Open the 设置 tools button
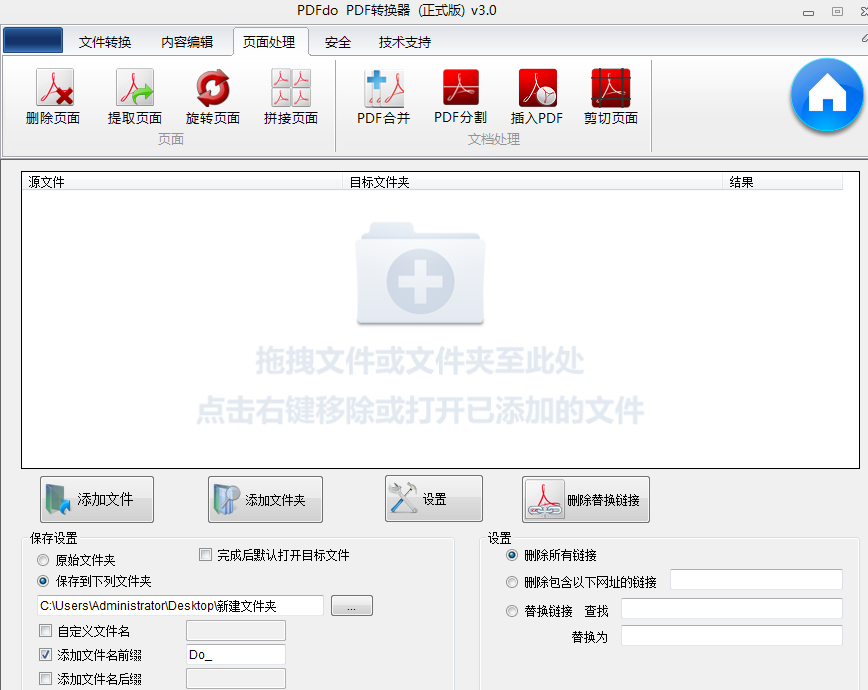Viewport: 868px width, 690px height. (434, 499)
